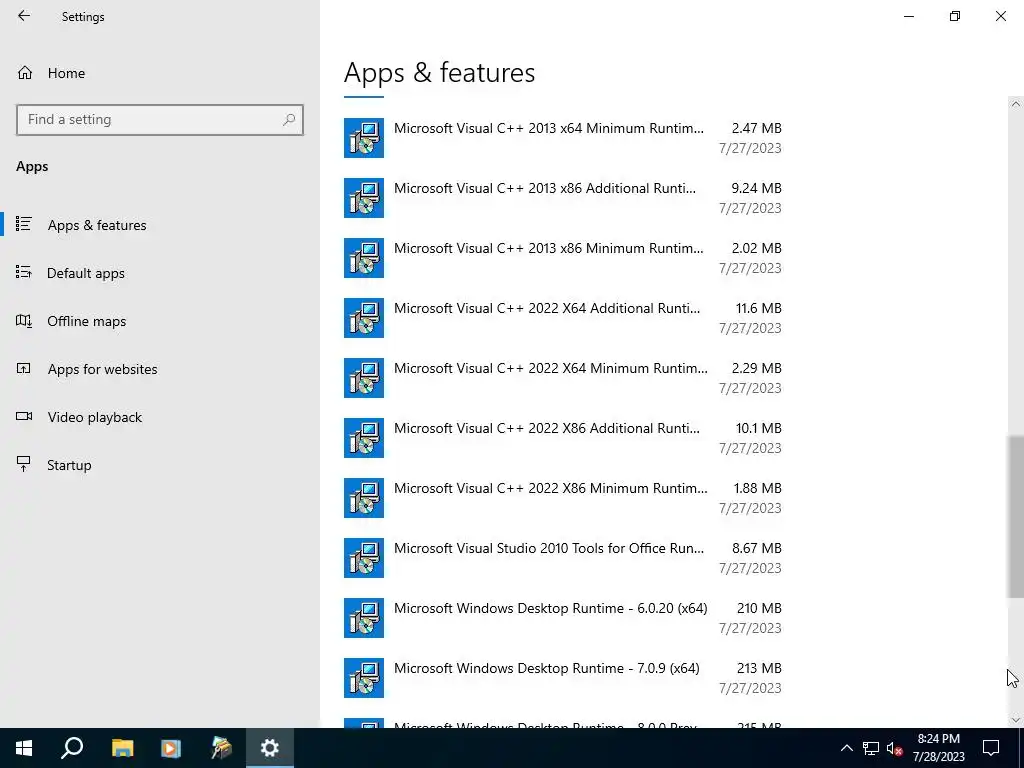The height and width of the screenshot is (768, 1024).
Task: Open Apps for websites settings
Action: click(160, 369)
